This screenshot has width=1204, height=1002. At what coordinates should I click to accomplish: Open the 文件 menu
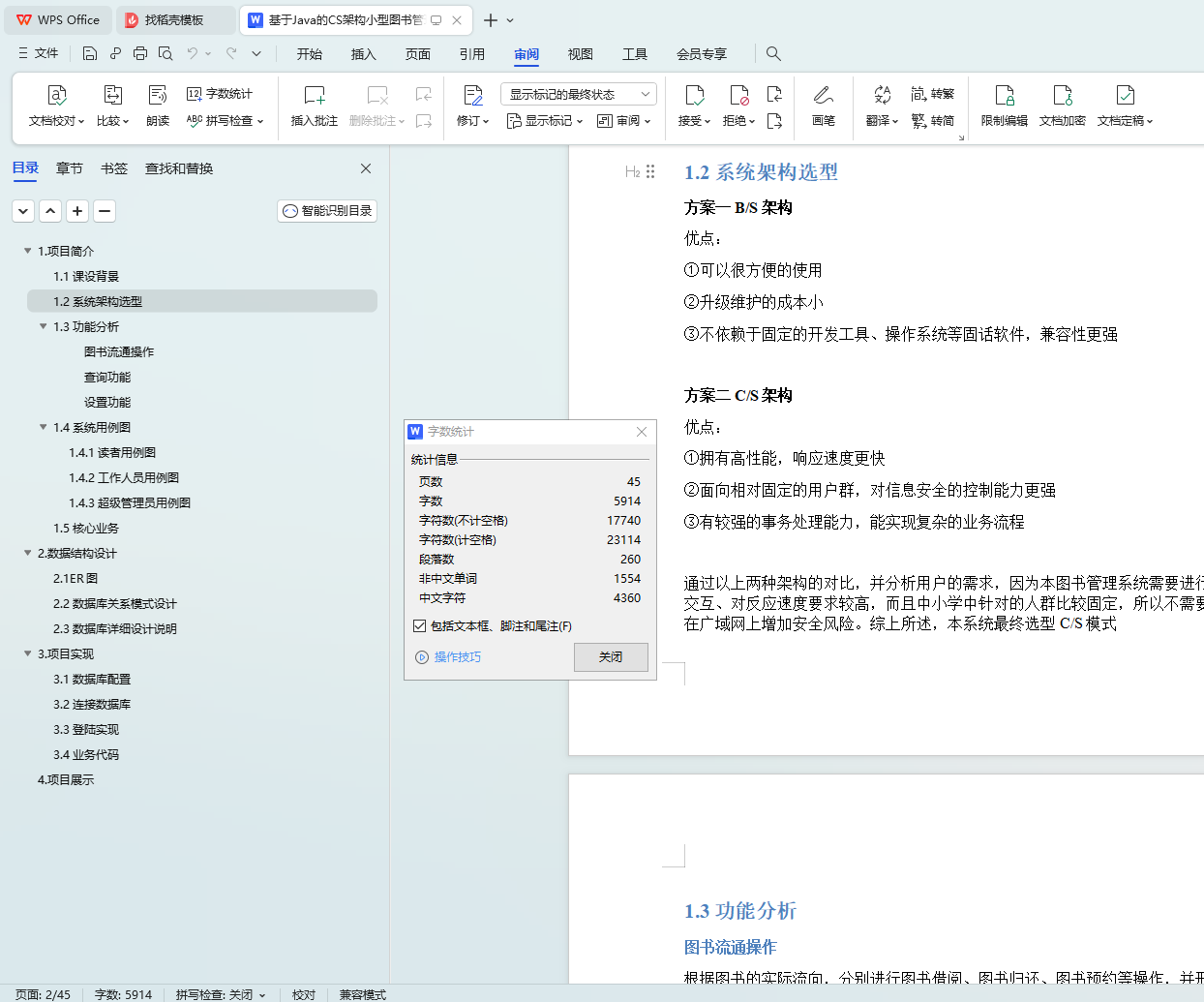pos(39,53)
